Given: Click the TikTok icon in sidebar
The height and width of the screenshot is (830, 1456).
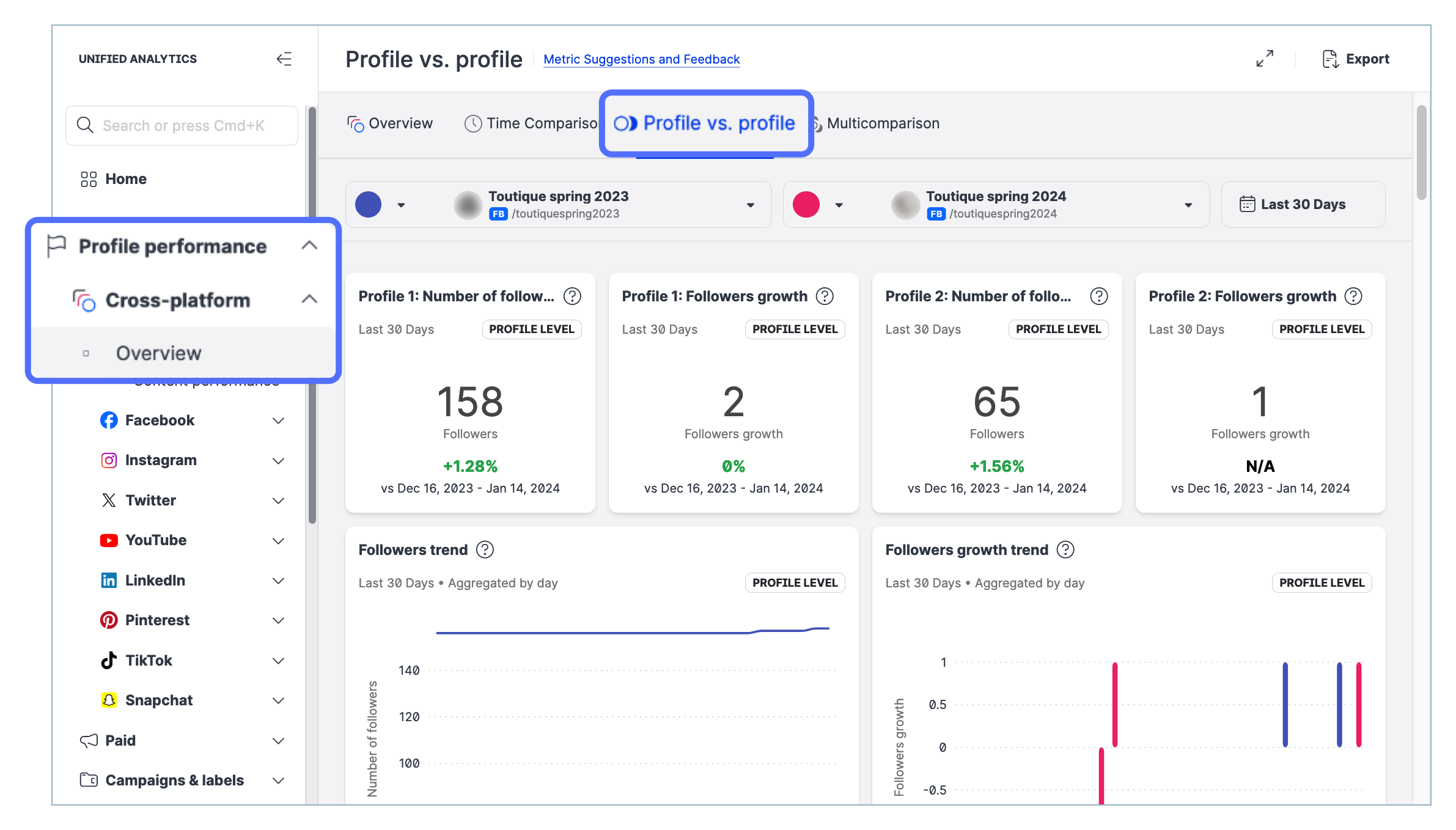Looking at the screenshot, I should coord(109,661).
